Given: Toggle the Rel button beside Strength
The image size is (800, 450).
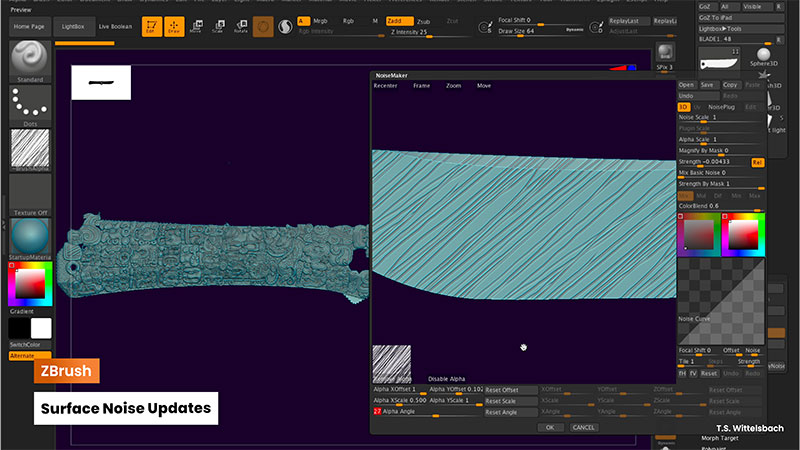Looking at the screenshot, I should pyautogui.click(x=757, y=162).
